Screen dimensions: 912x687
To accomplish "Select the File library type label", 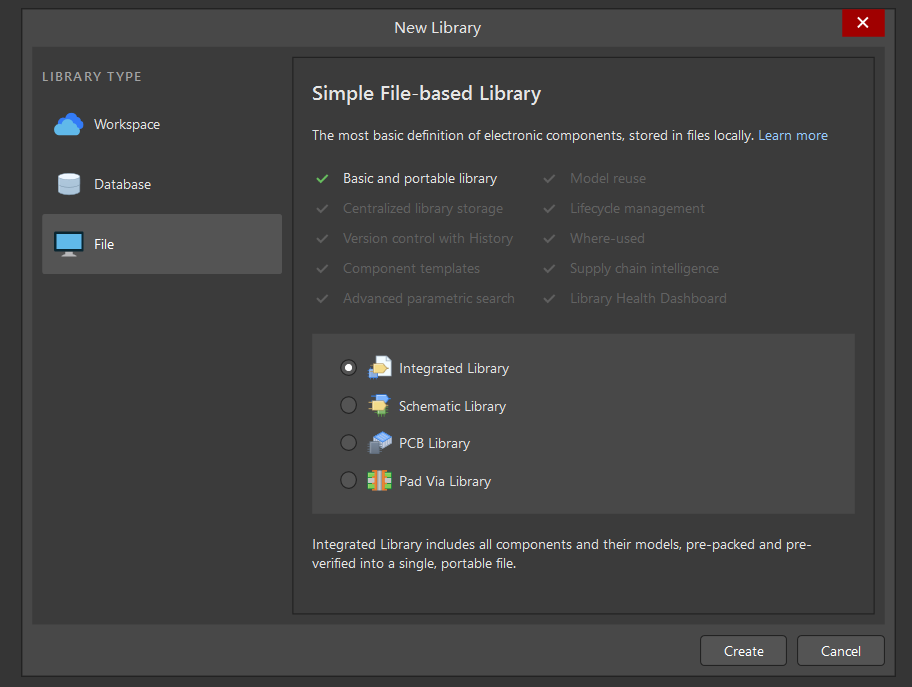I will [x=104, y=244].
